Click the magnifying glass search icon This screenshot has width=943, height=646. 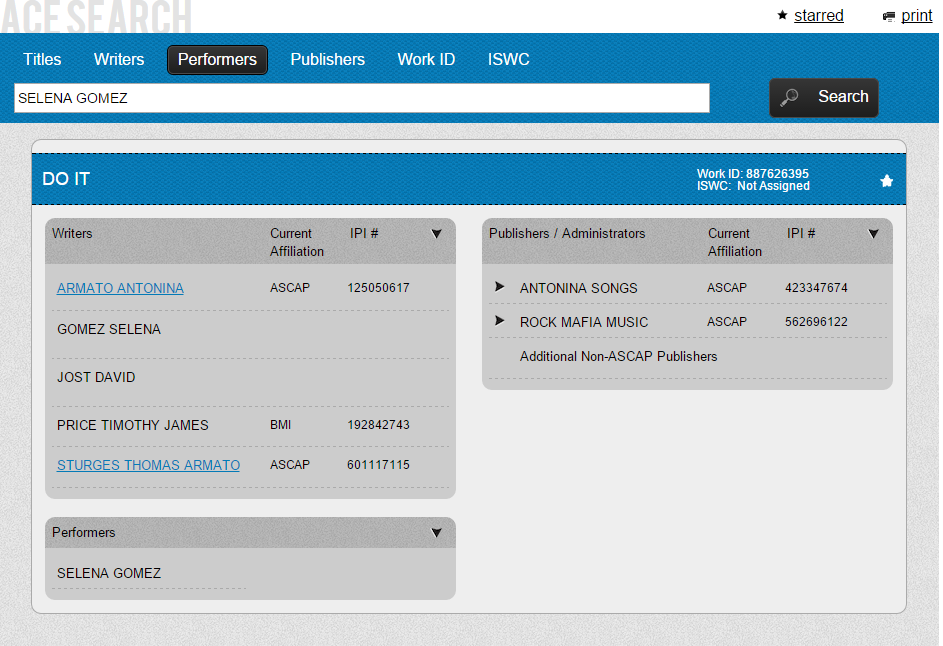point(790,98)
